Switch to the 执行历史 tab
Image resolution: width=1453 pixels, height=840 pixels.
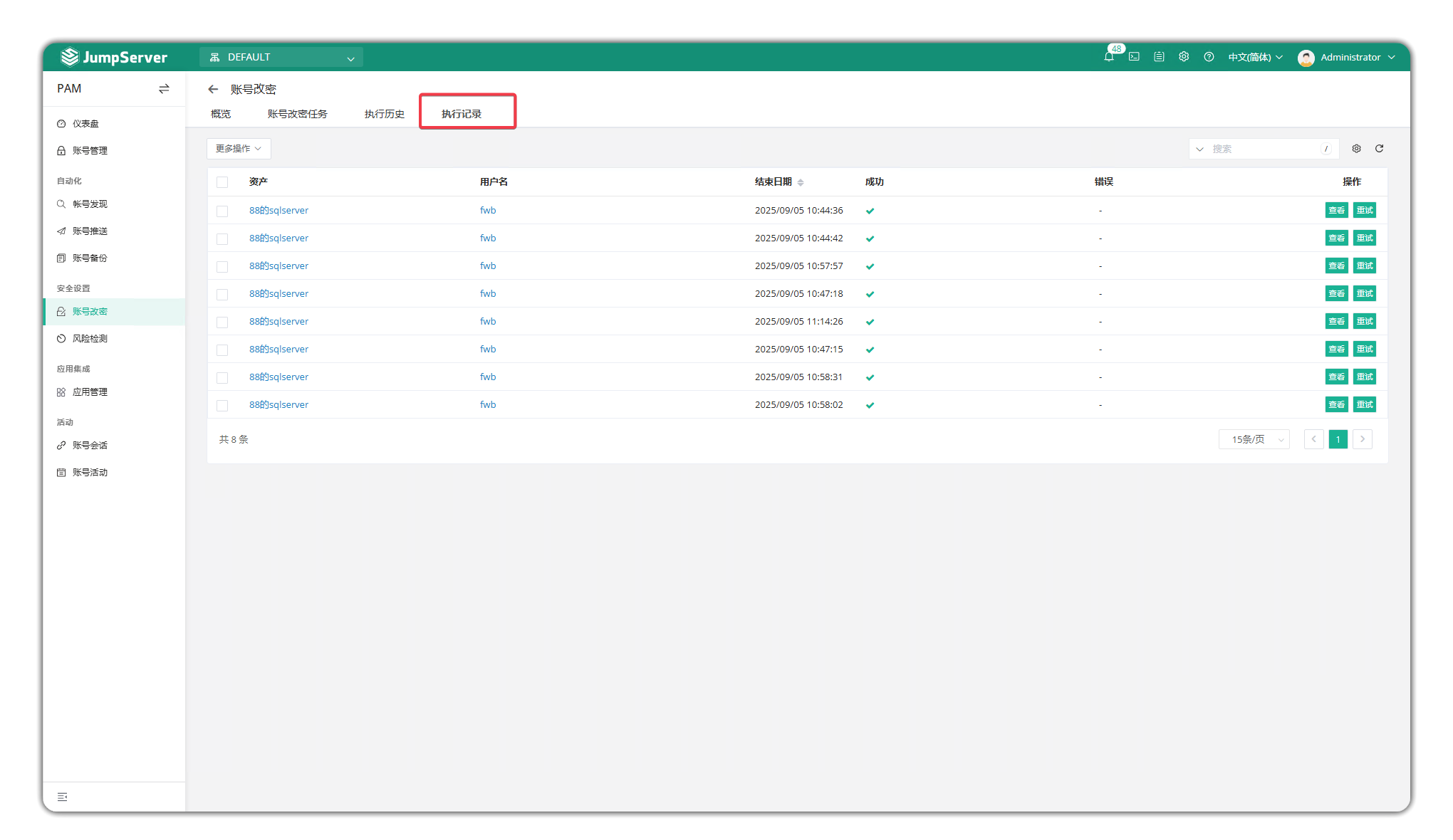pyautogui.click(x=384, y=114)
